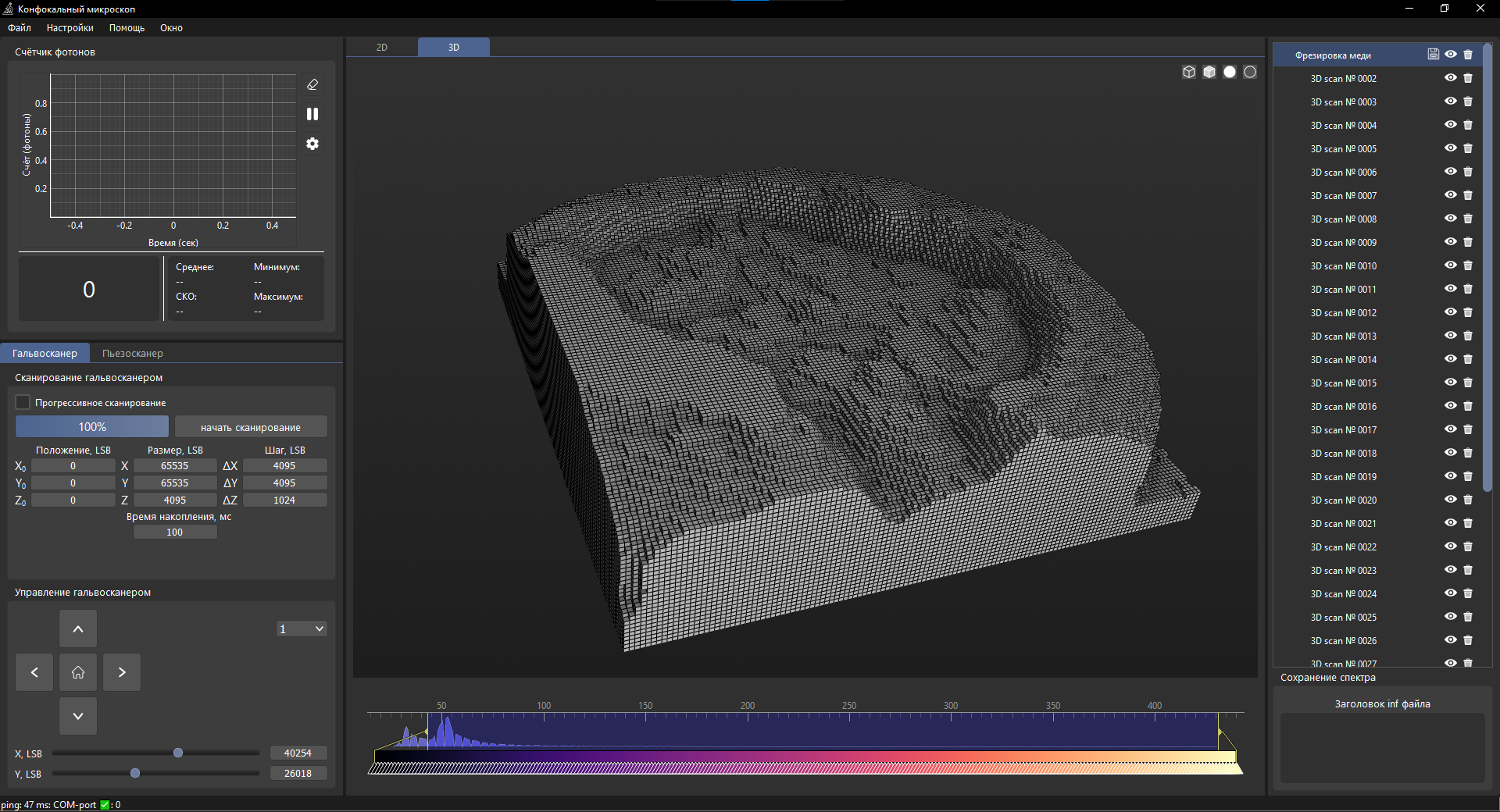Delete 3D scan № 0020
Viewport: 1500px width, 812px height.
pyautogui.click(x=1468, y=500)
